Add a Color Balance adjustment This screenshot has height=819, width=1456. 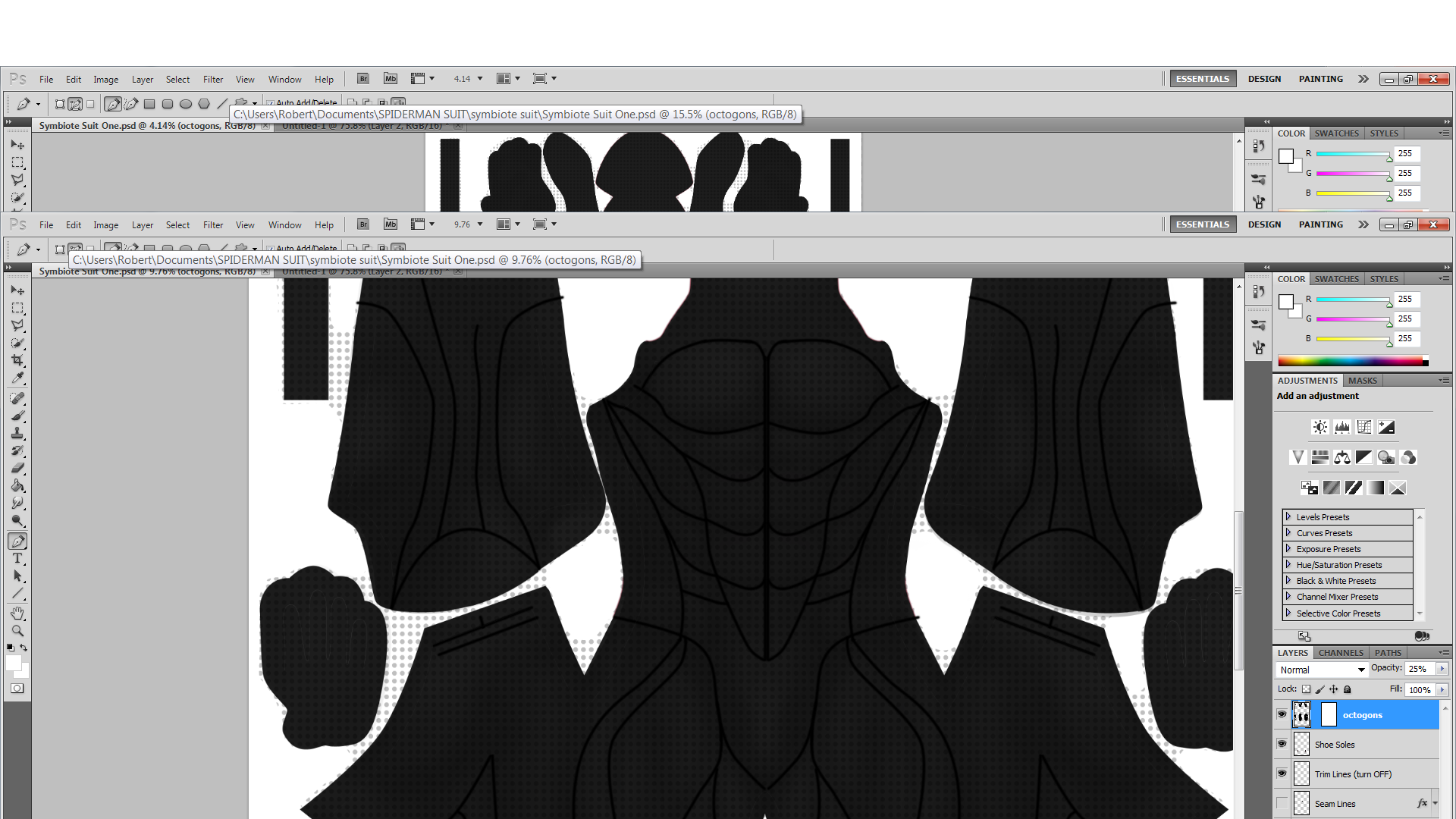tap(1342, 457)
